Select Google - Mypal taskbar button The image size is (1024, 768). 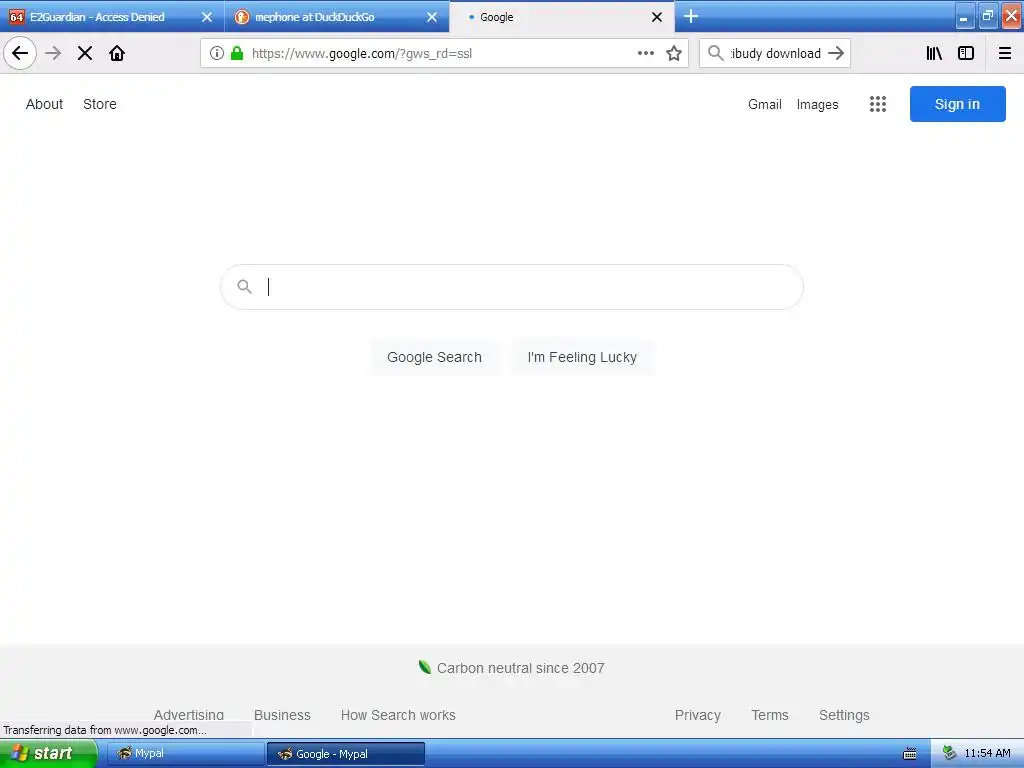pos(345,754)
